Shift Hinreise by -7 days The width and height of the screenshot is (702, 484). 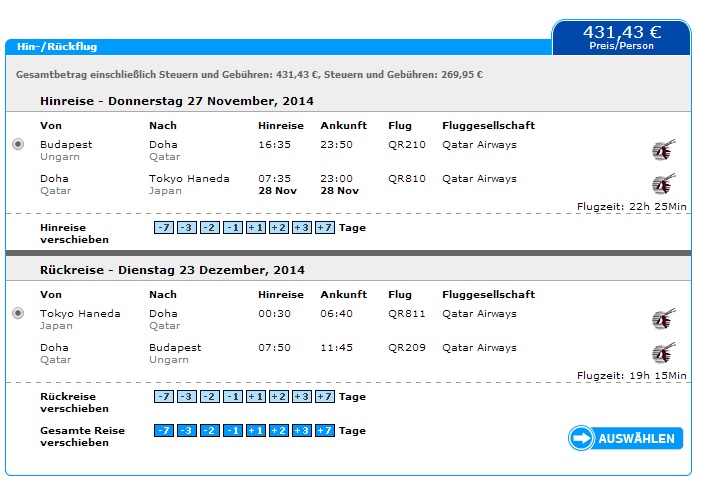point(164,227)
